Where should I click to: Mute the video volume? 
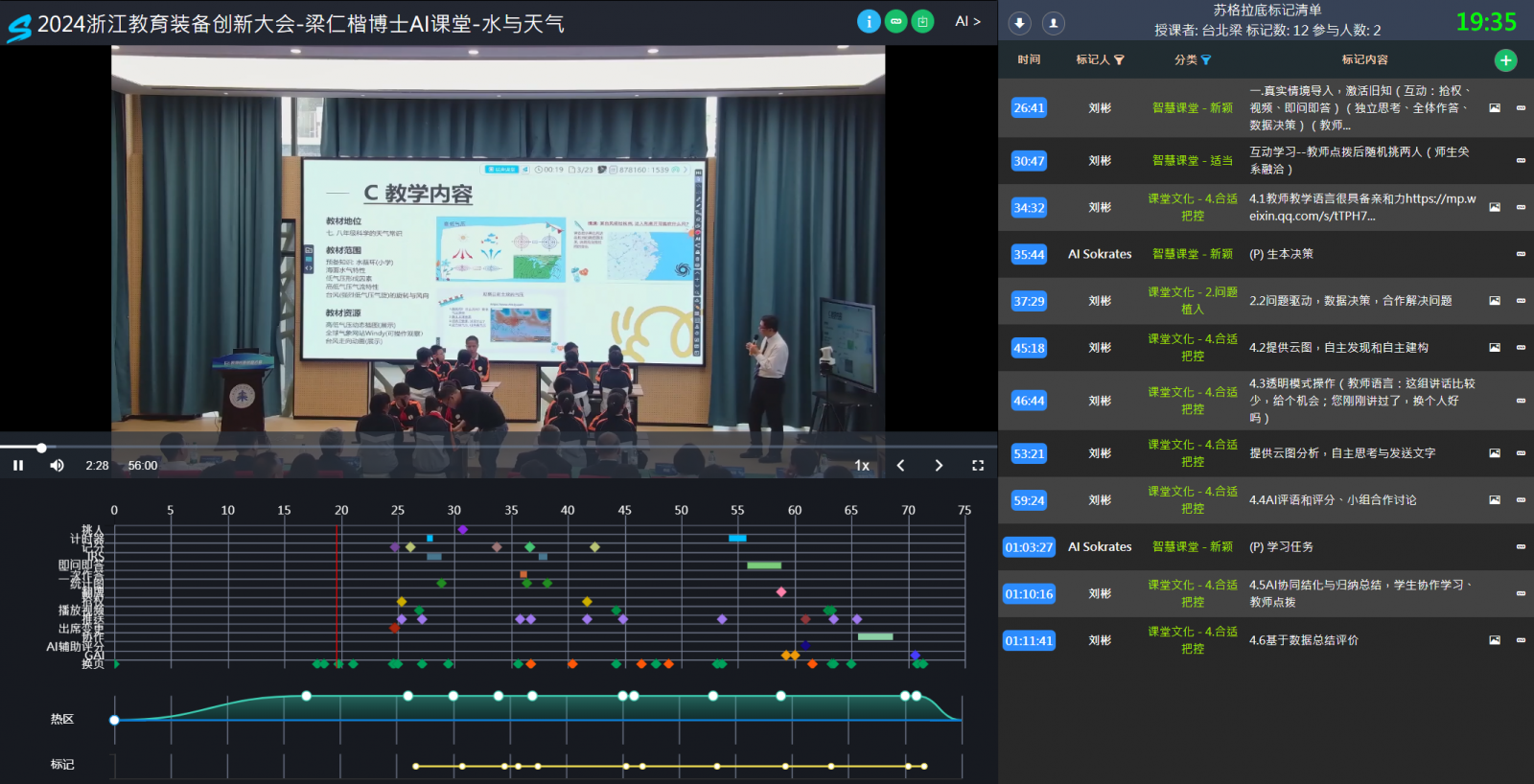(57, 465)
